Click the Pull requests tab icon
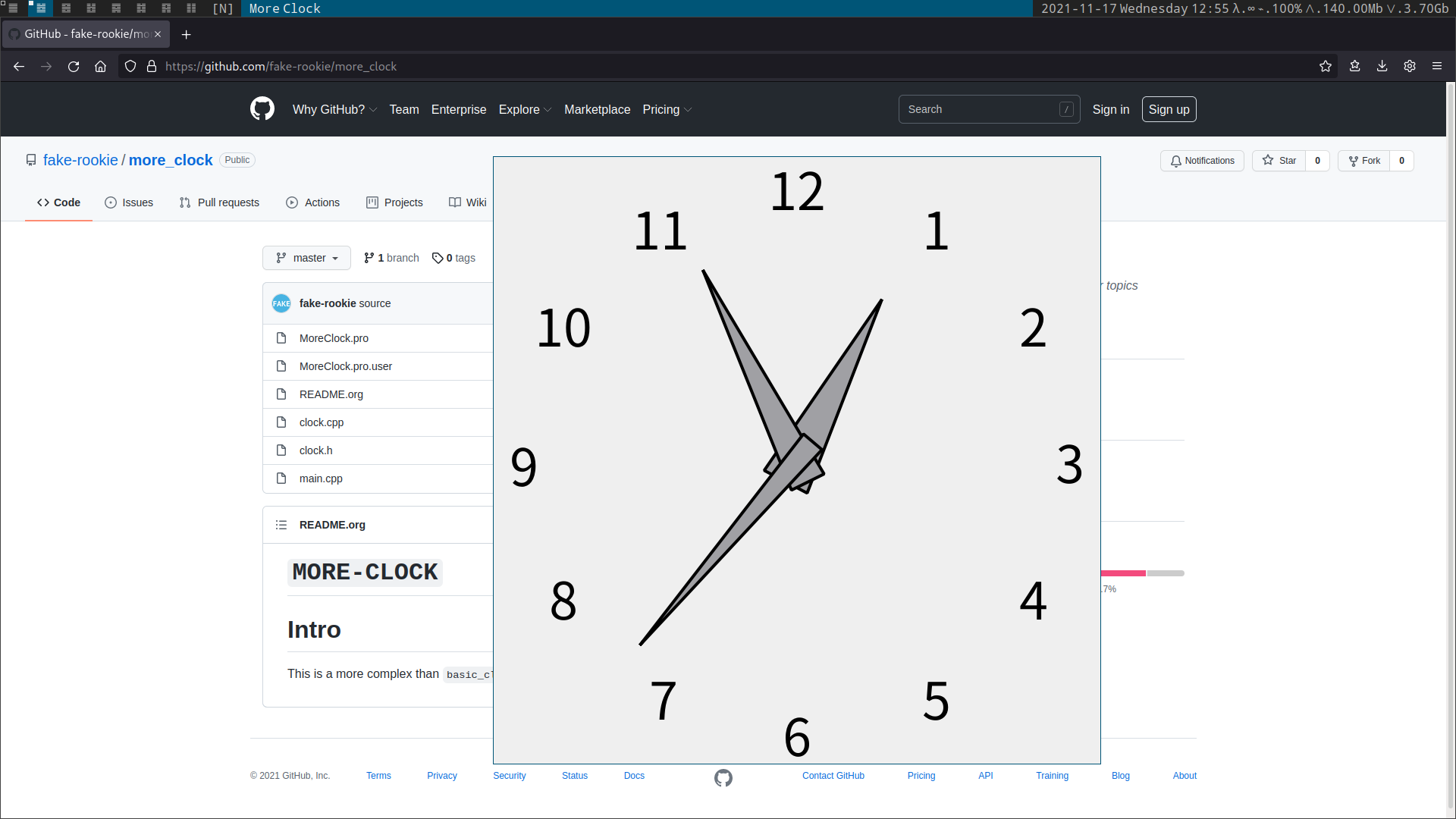The image size is (1456, 819). [185, 202]
